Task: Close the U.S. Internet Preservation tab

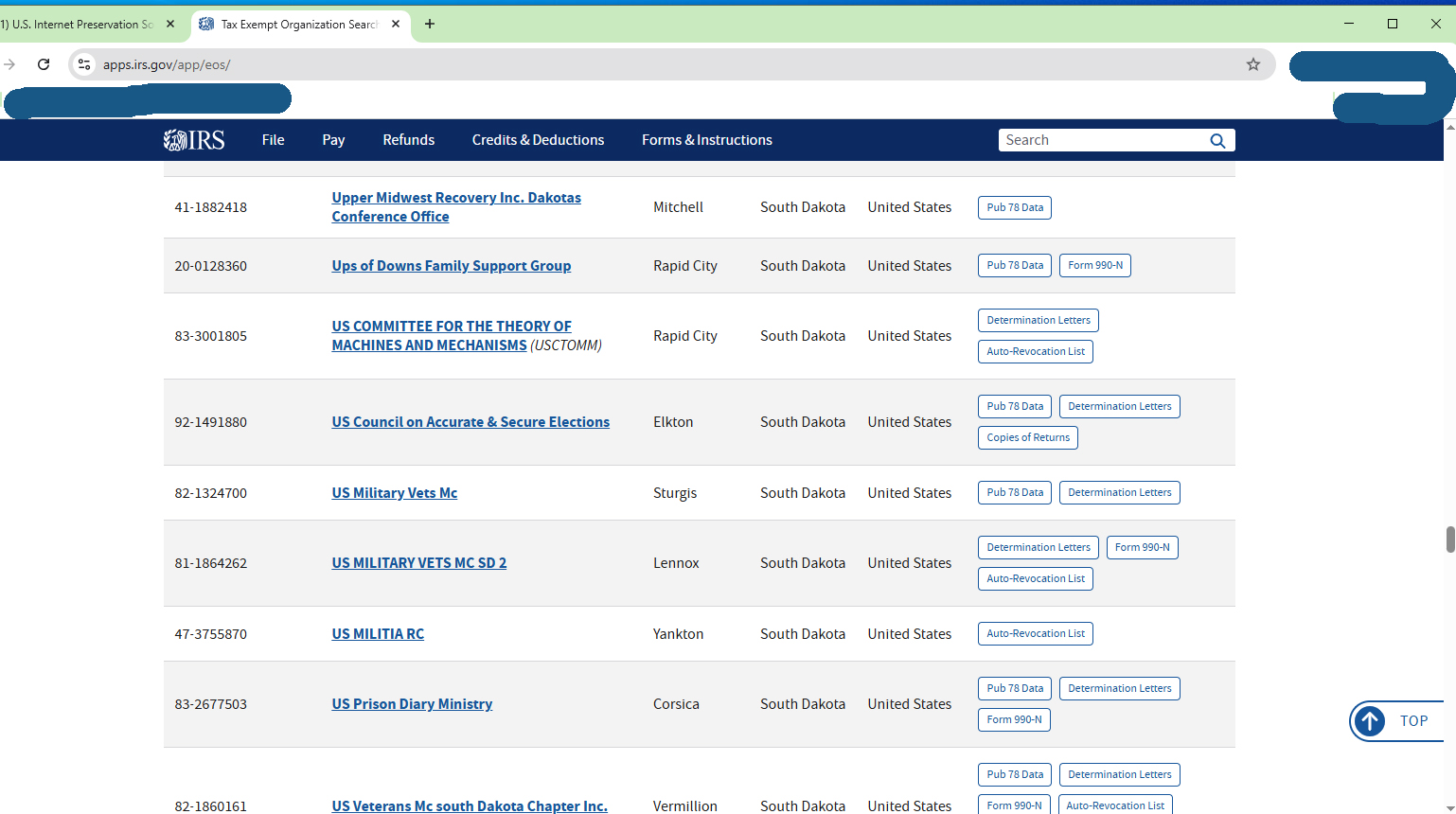Action: 170,24
